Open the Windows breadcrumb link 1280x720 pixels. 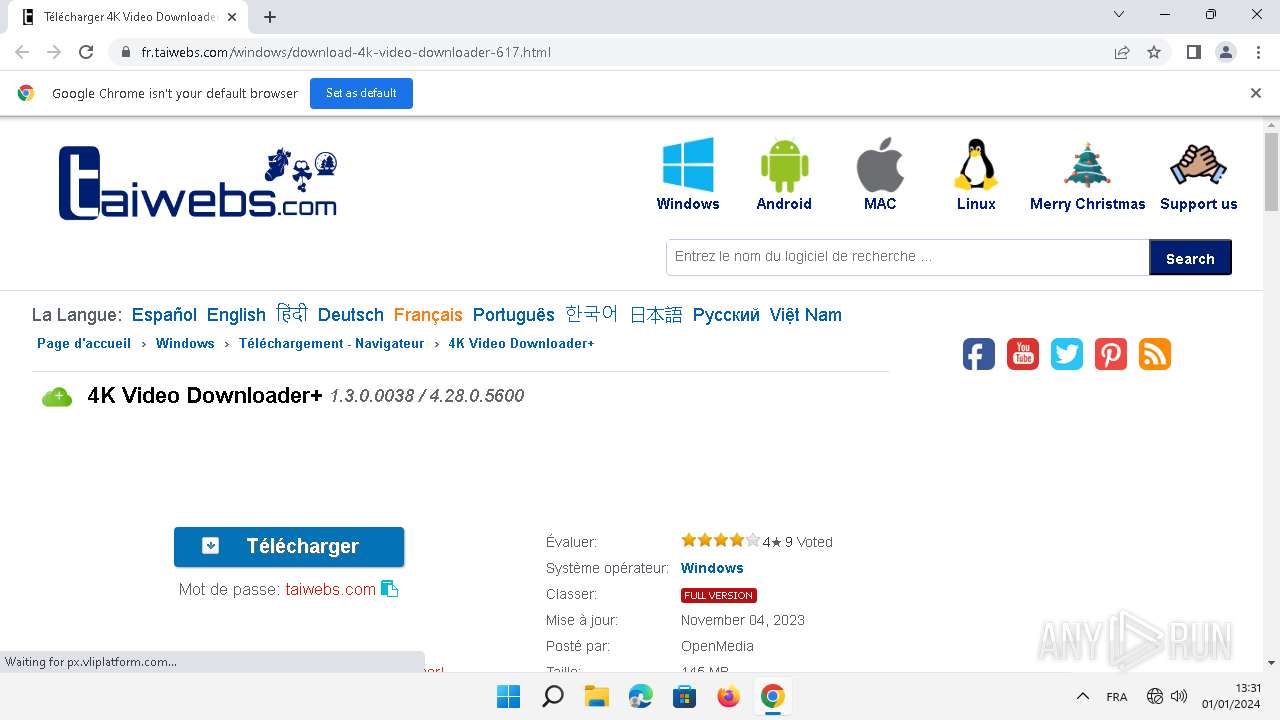(185, 343)
